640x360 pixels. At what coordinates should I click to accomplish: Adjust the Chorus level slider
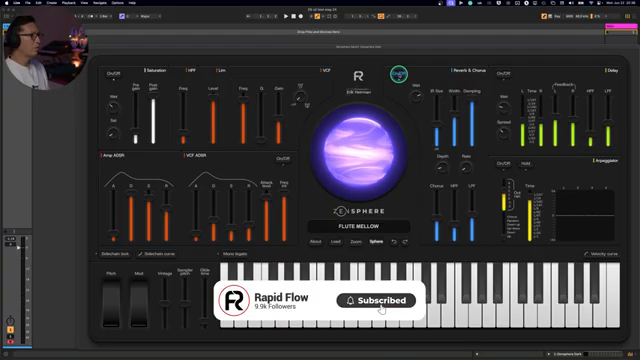coord(436,216)
